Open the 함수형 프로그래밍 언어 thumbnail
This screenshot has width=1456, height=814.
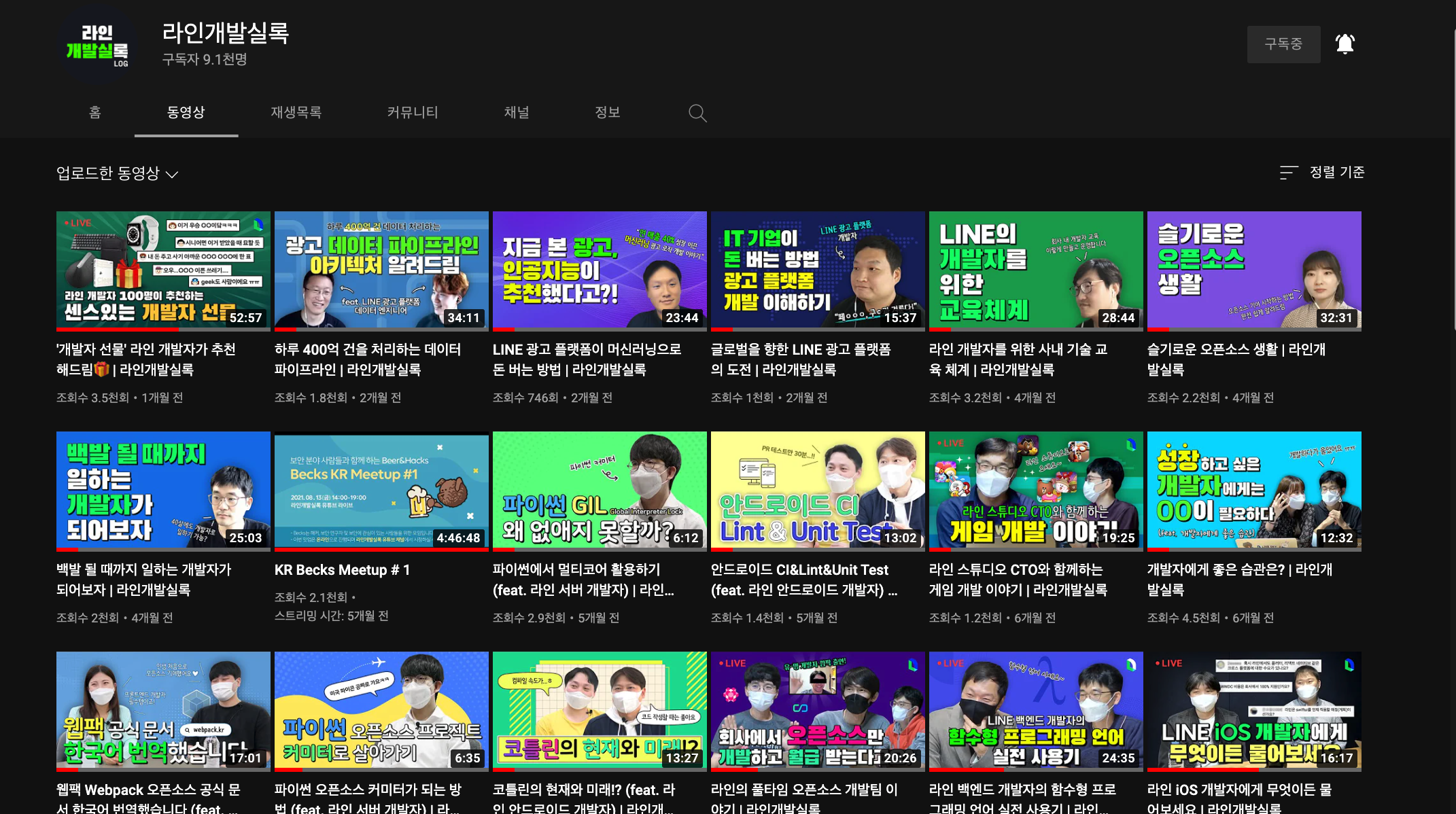click(1036, 711)
